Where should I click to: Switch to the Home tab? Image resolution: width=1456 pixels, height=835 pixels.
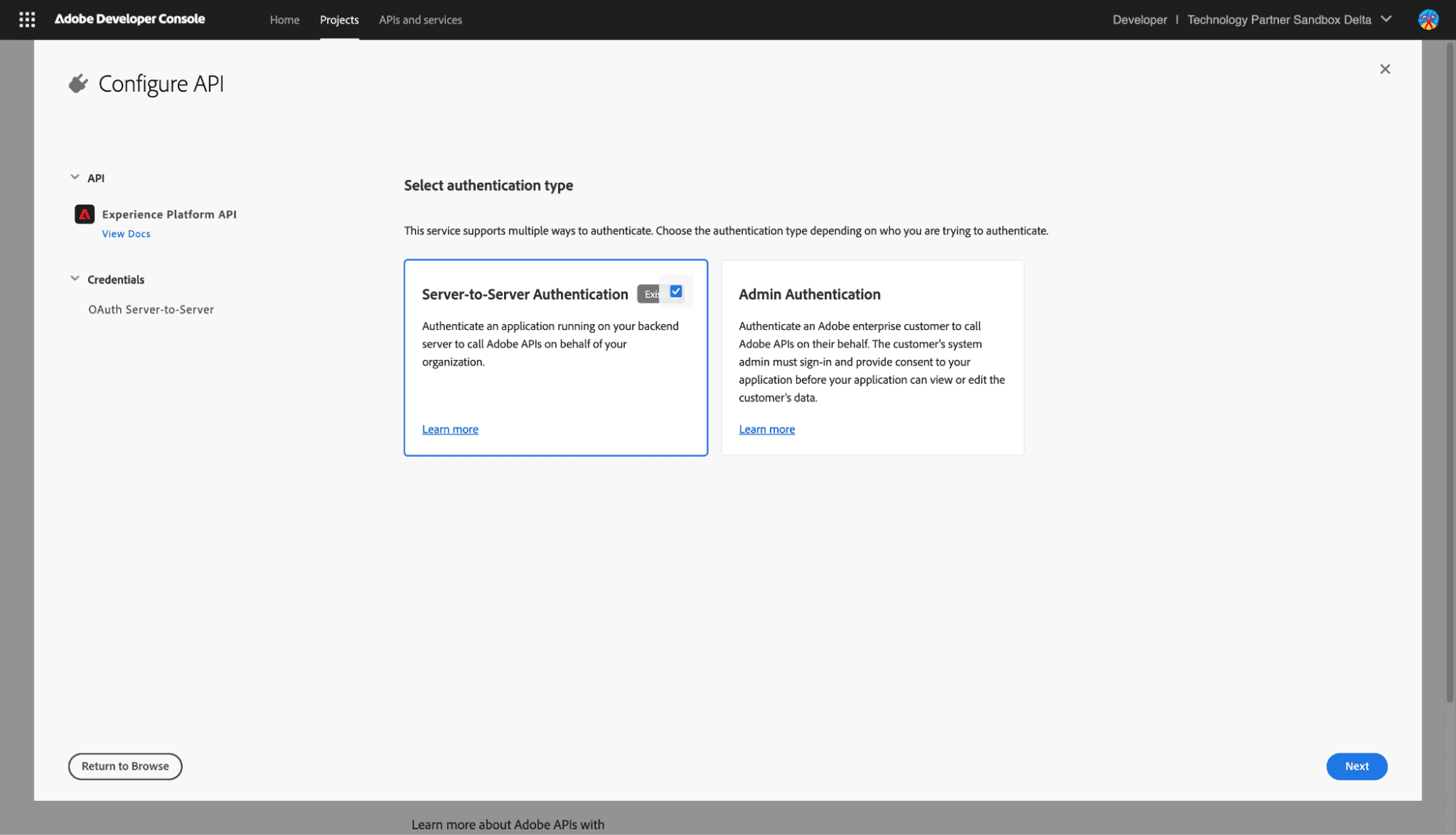click(284, 20)
